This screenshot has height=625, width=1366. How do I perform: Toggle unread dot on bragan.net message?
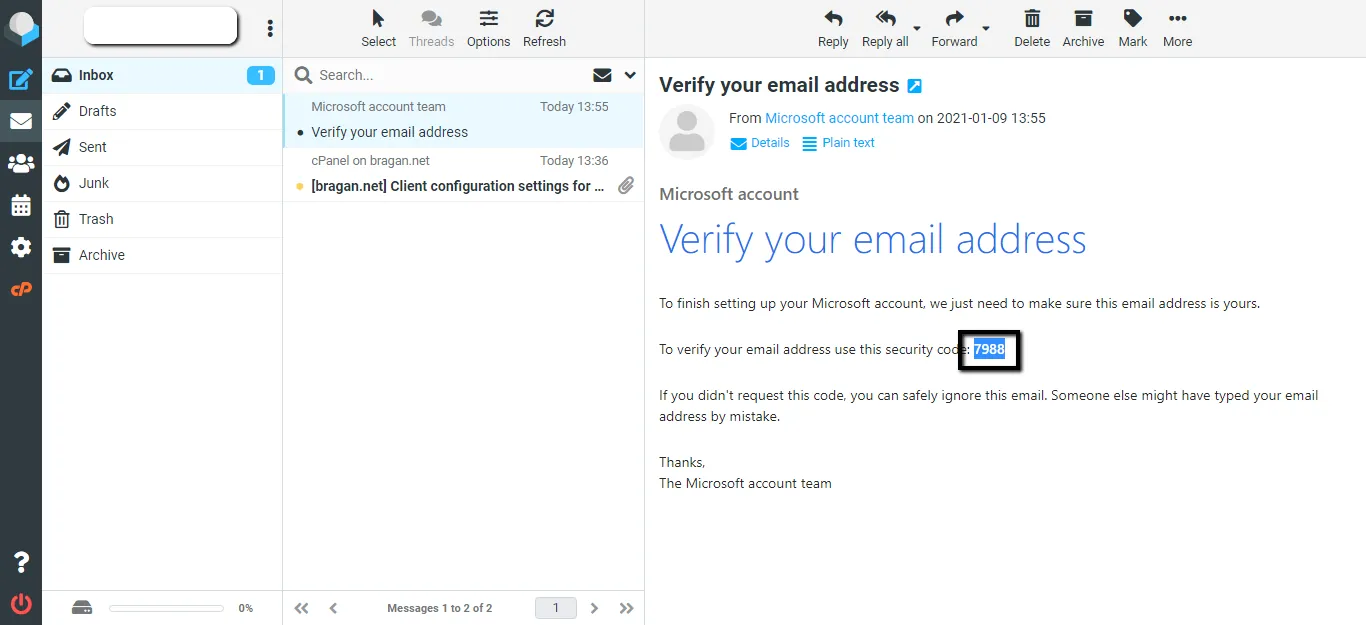click(300, 186)
